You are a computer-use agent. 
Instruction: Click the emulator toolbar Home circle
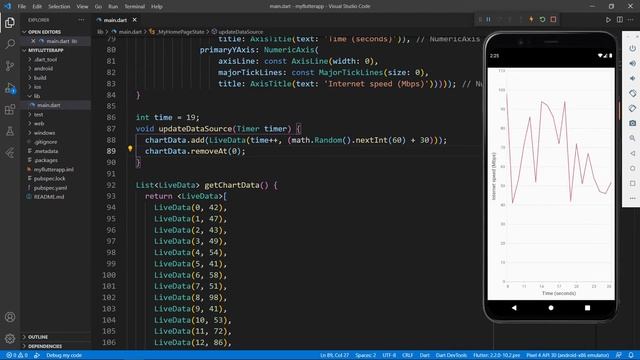pos(632,168)
